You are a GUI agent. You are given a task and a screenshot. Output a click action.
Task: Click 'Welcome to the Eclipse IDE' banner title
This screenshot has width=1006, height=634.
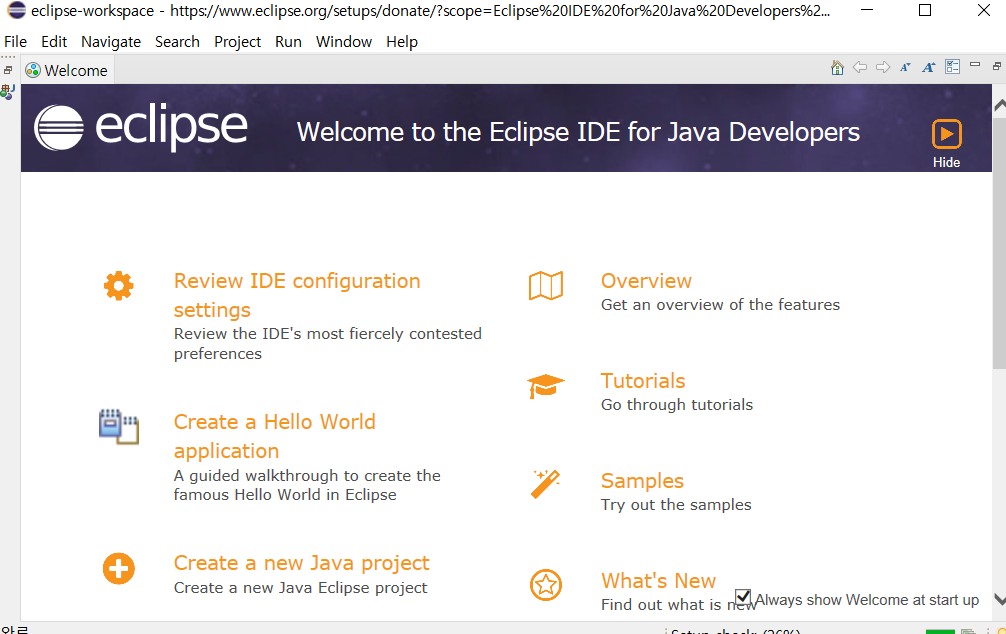point(577,132)
